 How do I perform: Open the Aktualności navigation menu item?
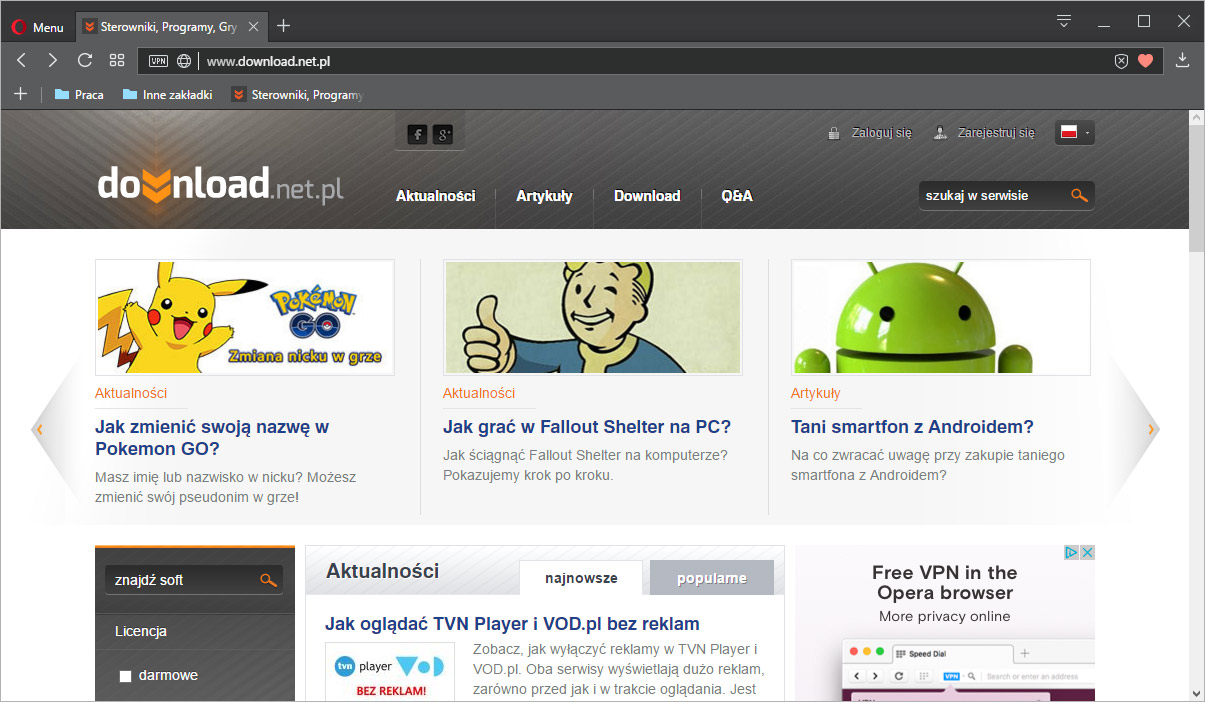point(436,196)
